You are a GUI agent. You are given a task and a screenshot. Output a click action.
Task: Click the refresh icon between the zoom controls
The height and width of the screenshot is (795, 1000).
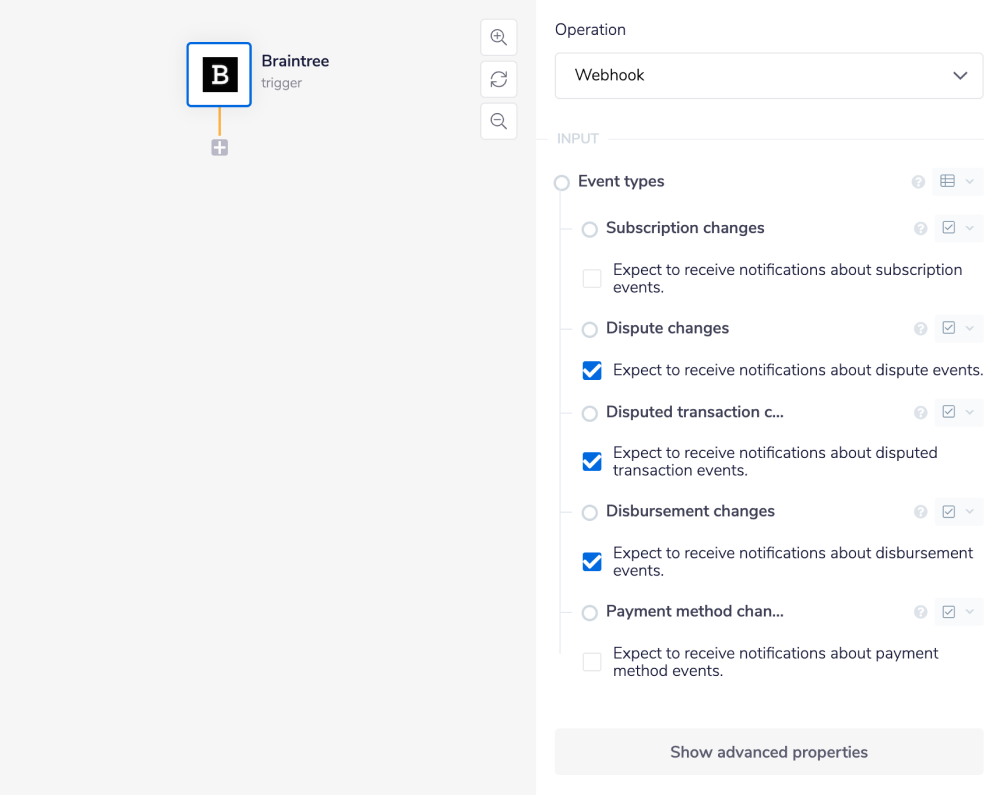[x=498, y=79]
